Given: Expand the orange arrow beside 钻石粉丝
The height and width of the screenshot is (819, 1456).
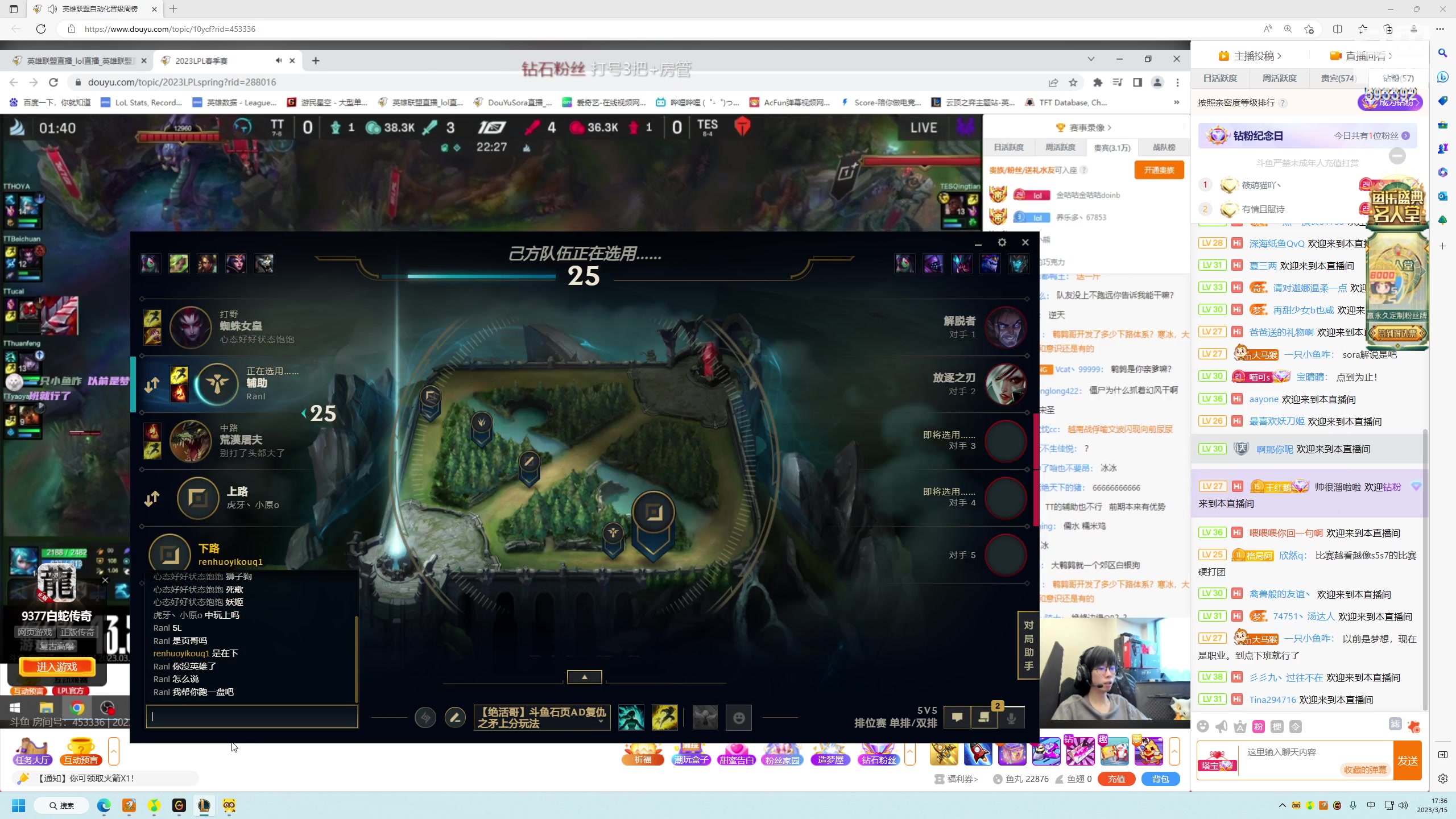Looking at the screenshot, I should (910, 752).
